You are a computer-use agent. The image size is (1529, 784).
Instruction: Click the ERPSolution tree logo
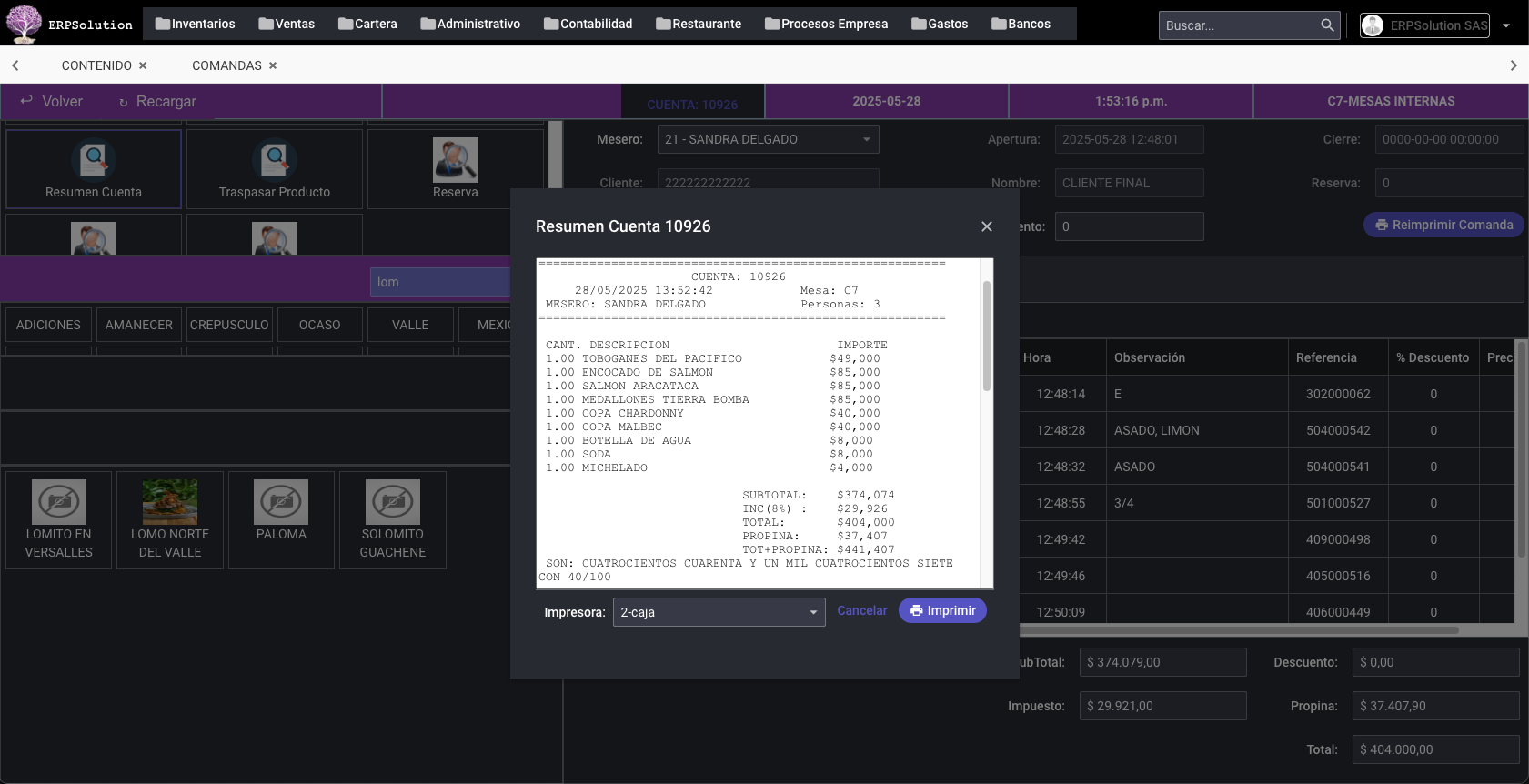[x=24, y=24]
